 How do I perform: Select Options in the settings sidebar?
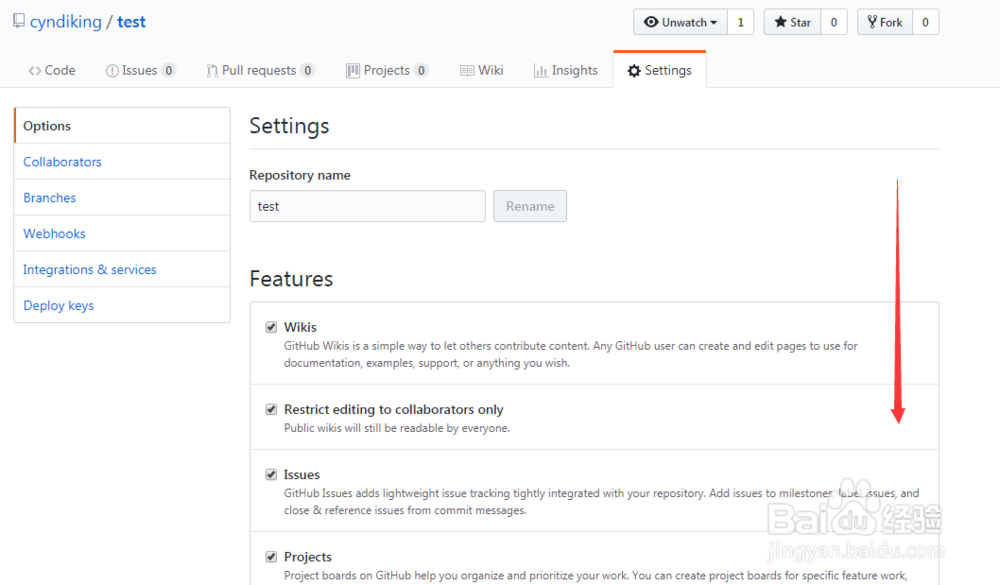coord(122,126)
